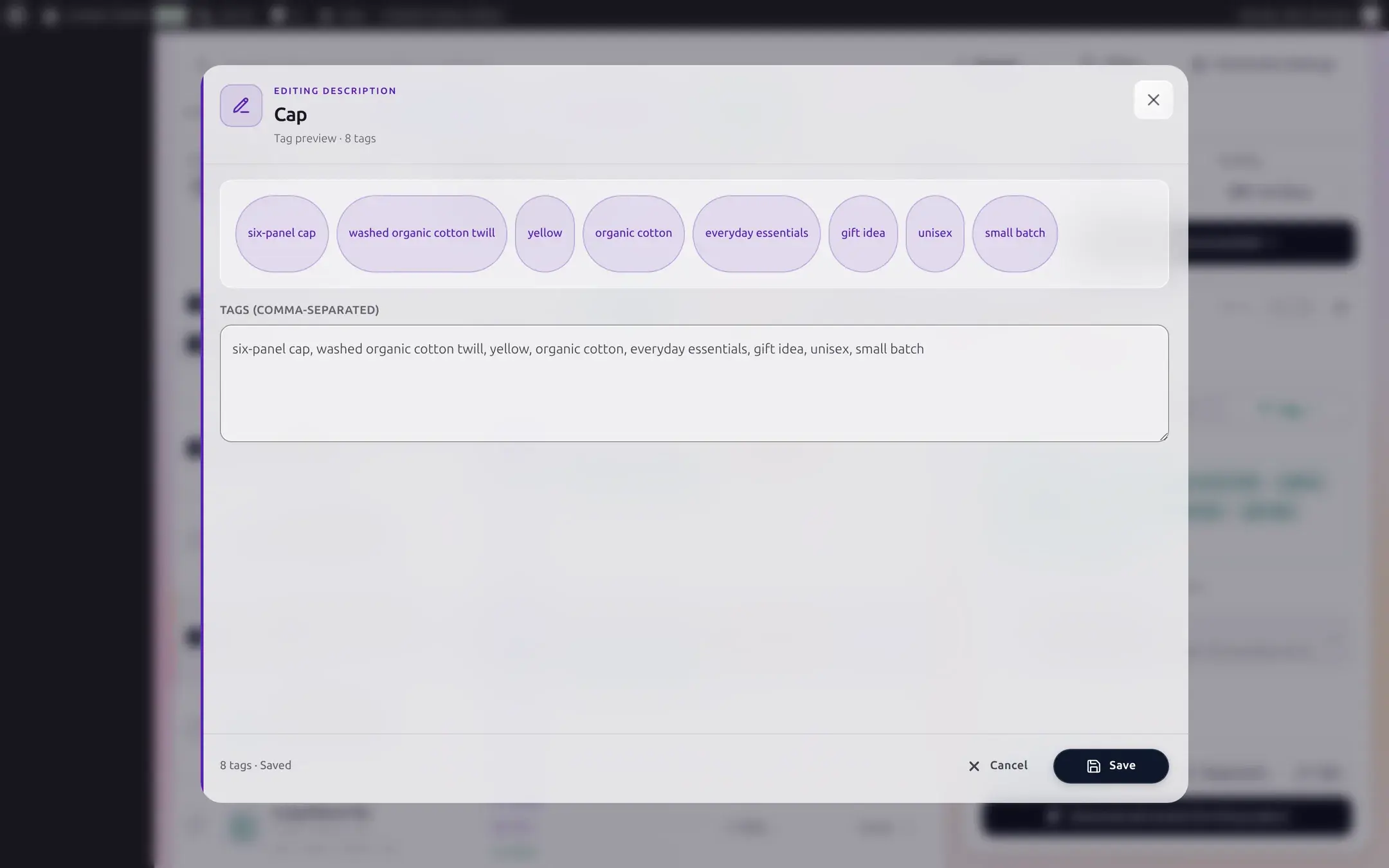Select the 'organic cotton' tag chip
The image size is (1389, 868).
point(633,233)
